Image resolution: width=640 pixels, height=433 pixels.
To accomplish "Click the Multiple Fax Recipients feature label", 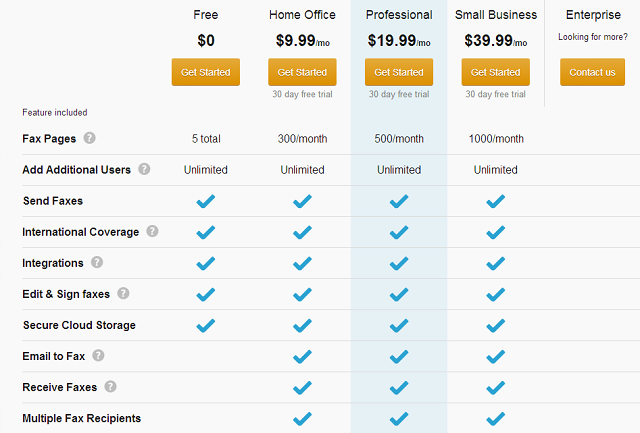I will click(x=82, y=418).
